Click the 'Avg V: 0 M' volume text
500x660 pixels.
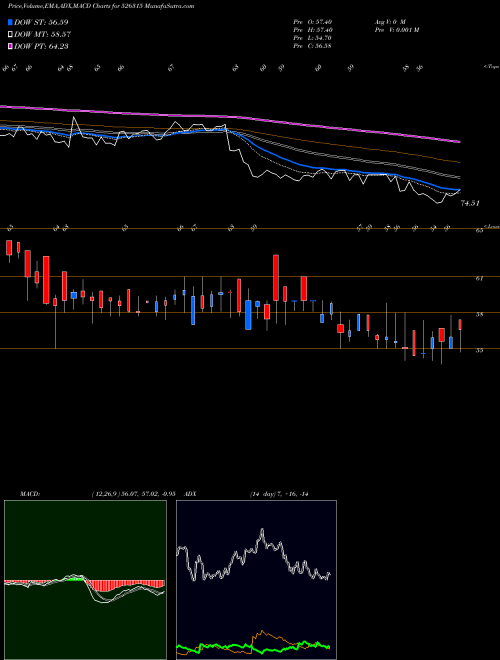click(390, 21)
